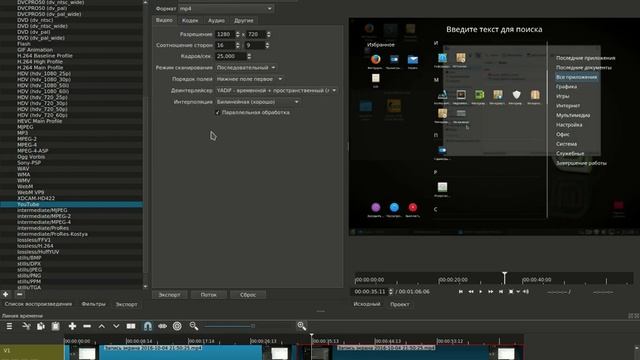Switch to the Другие tab
Screen dimensions: 640x360
click(244, 20)
